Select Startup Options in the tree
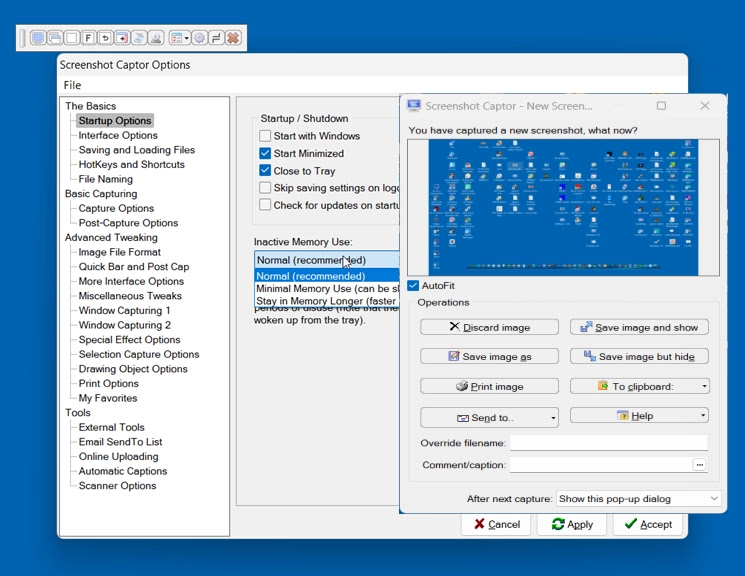 click(115, 121)
